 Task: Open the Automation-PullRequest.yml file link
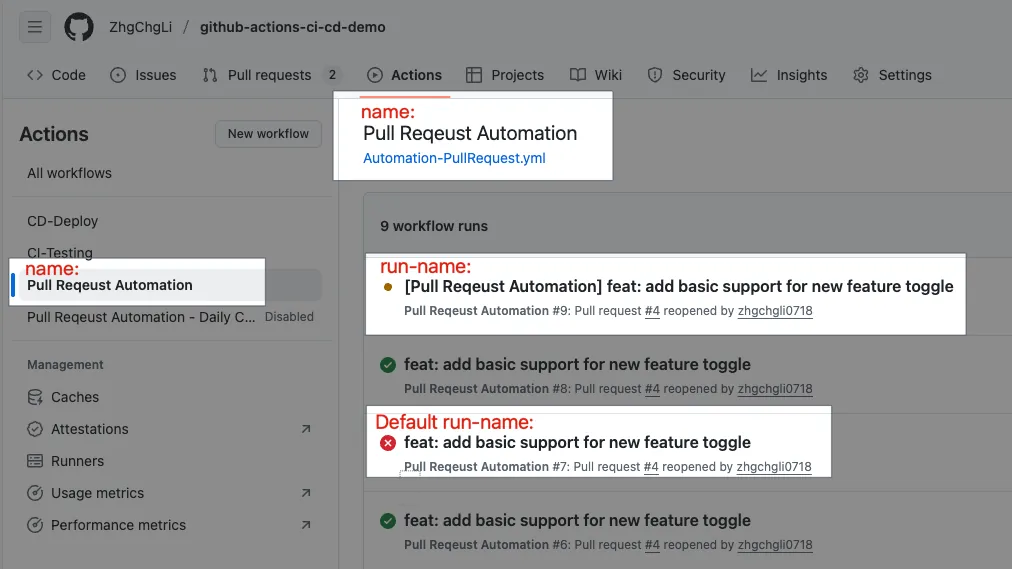tap(454, 158)
